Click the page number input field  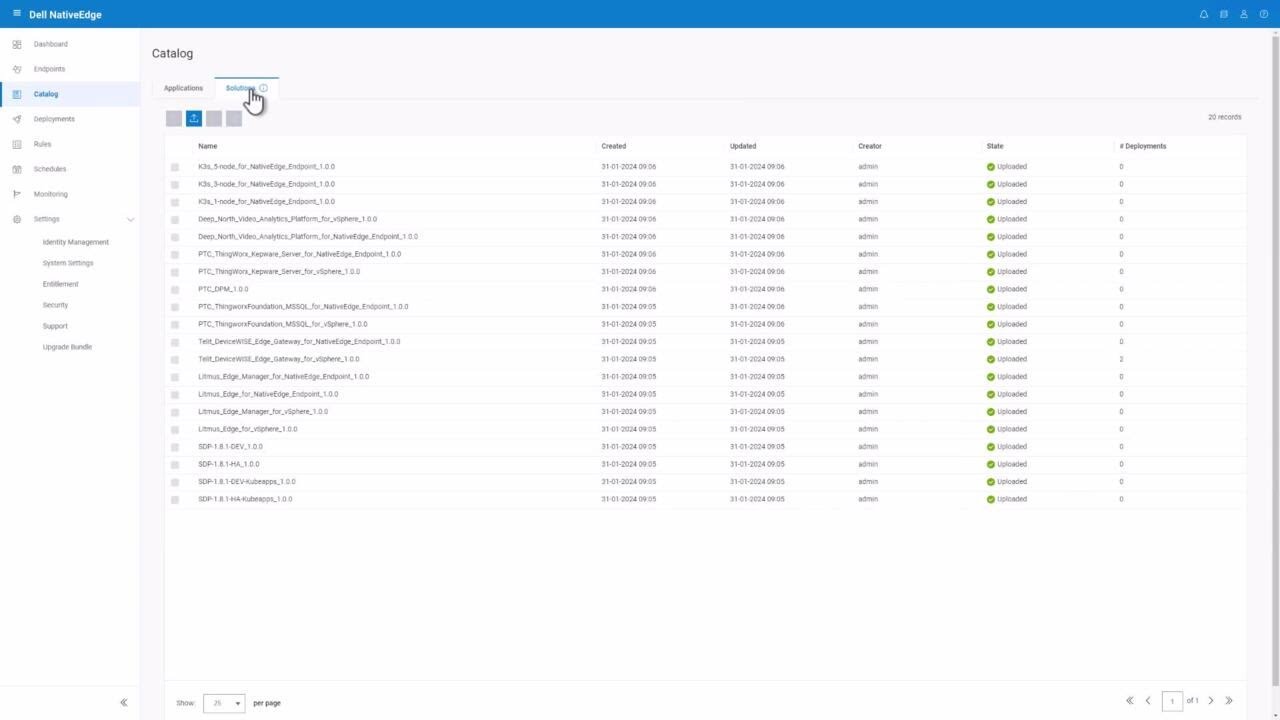click(1172, 701)
